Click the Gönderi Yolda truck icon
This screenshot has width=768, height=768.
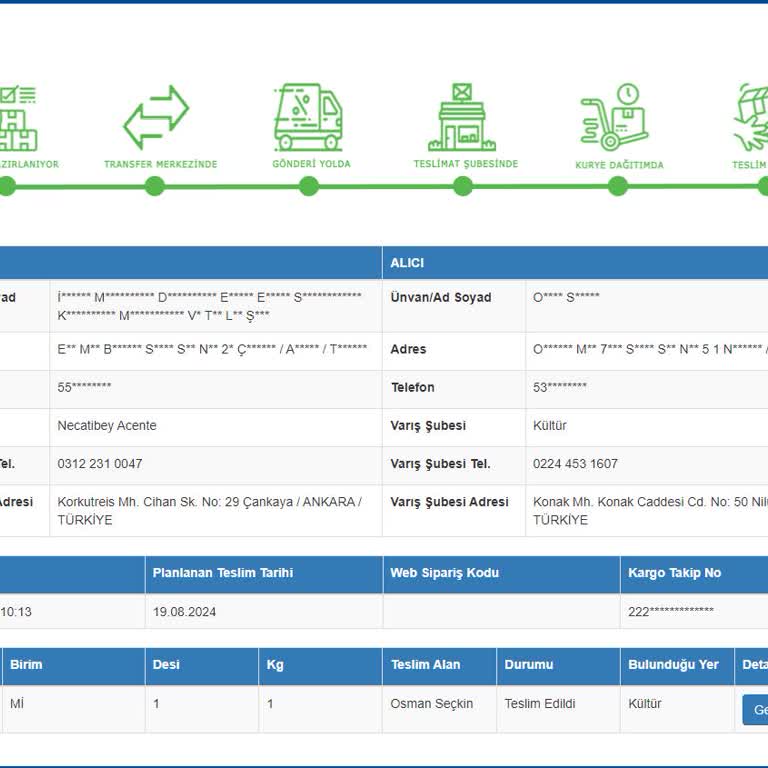[308, 117]
